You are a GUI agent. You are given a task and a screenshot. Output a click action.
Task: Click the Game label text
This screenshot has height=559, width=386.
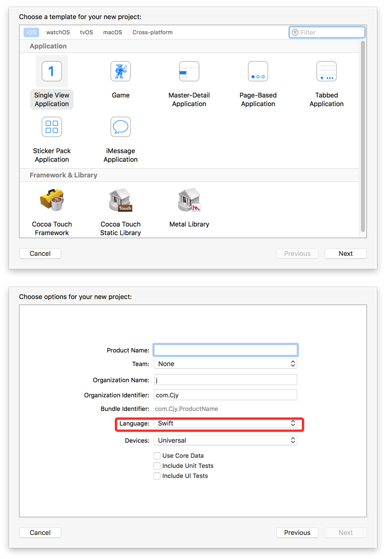[120, 95]
